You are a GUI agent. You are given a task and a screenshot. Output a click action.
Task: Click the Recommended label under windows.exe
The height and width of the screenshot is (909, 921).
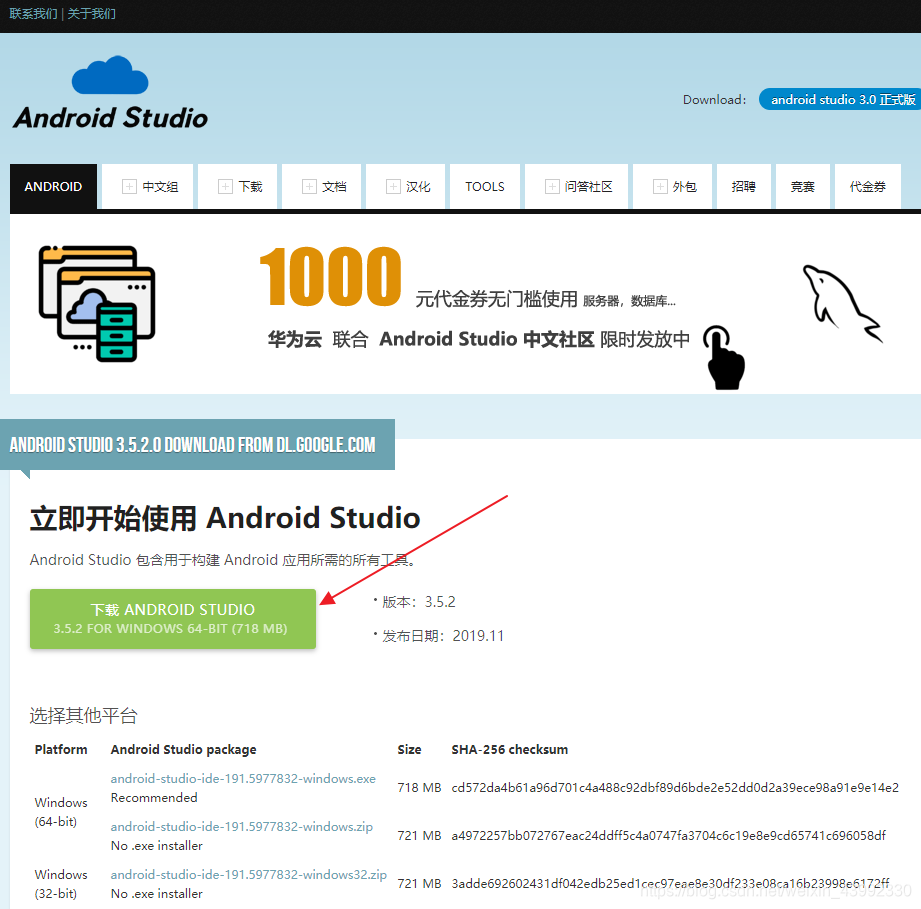154,797
